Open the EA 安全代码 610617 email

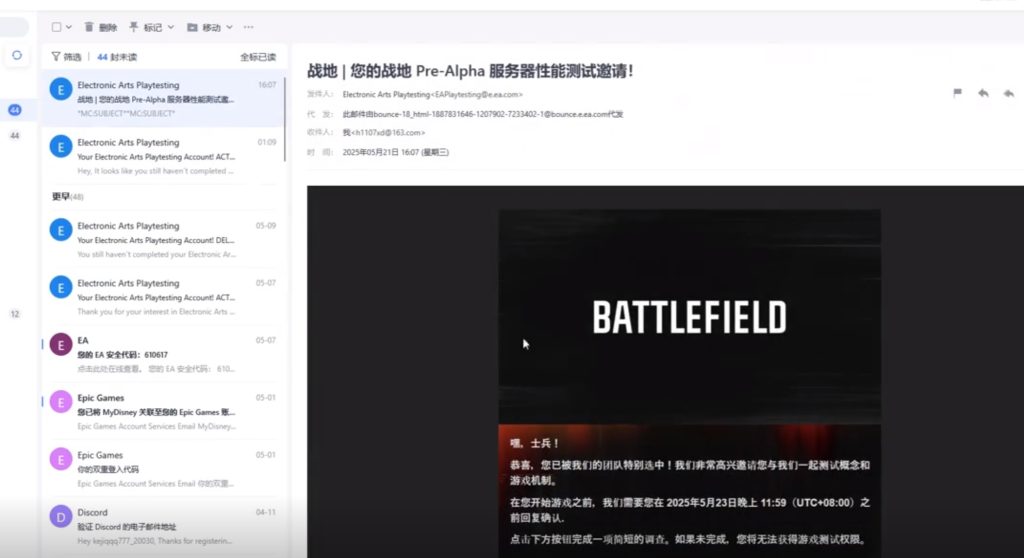tap(163, 354)
